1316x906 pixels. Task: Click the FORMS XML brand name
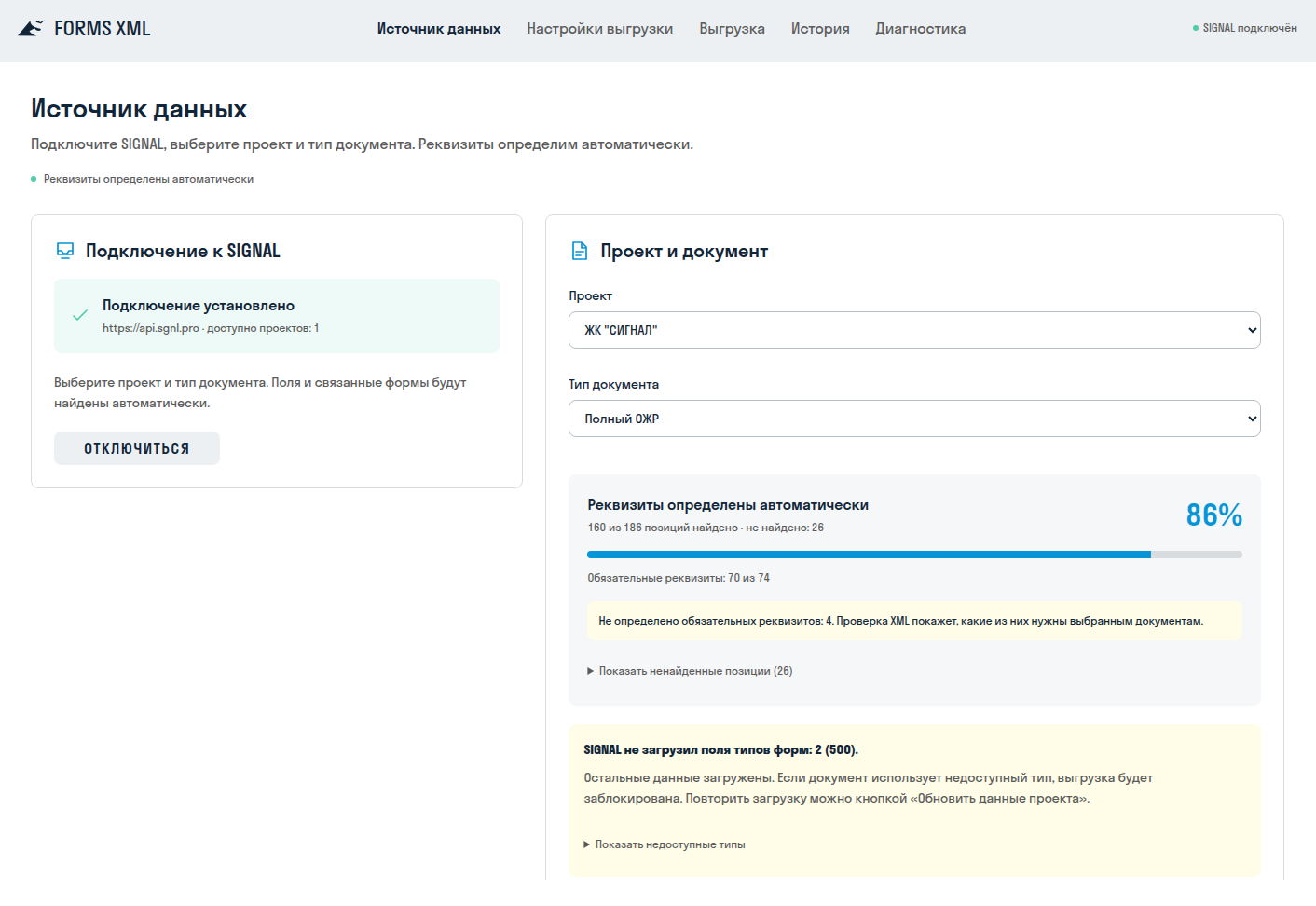[103, 29]
